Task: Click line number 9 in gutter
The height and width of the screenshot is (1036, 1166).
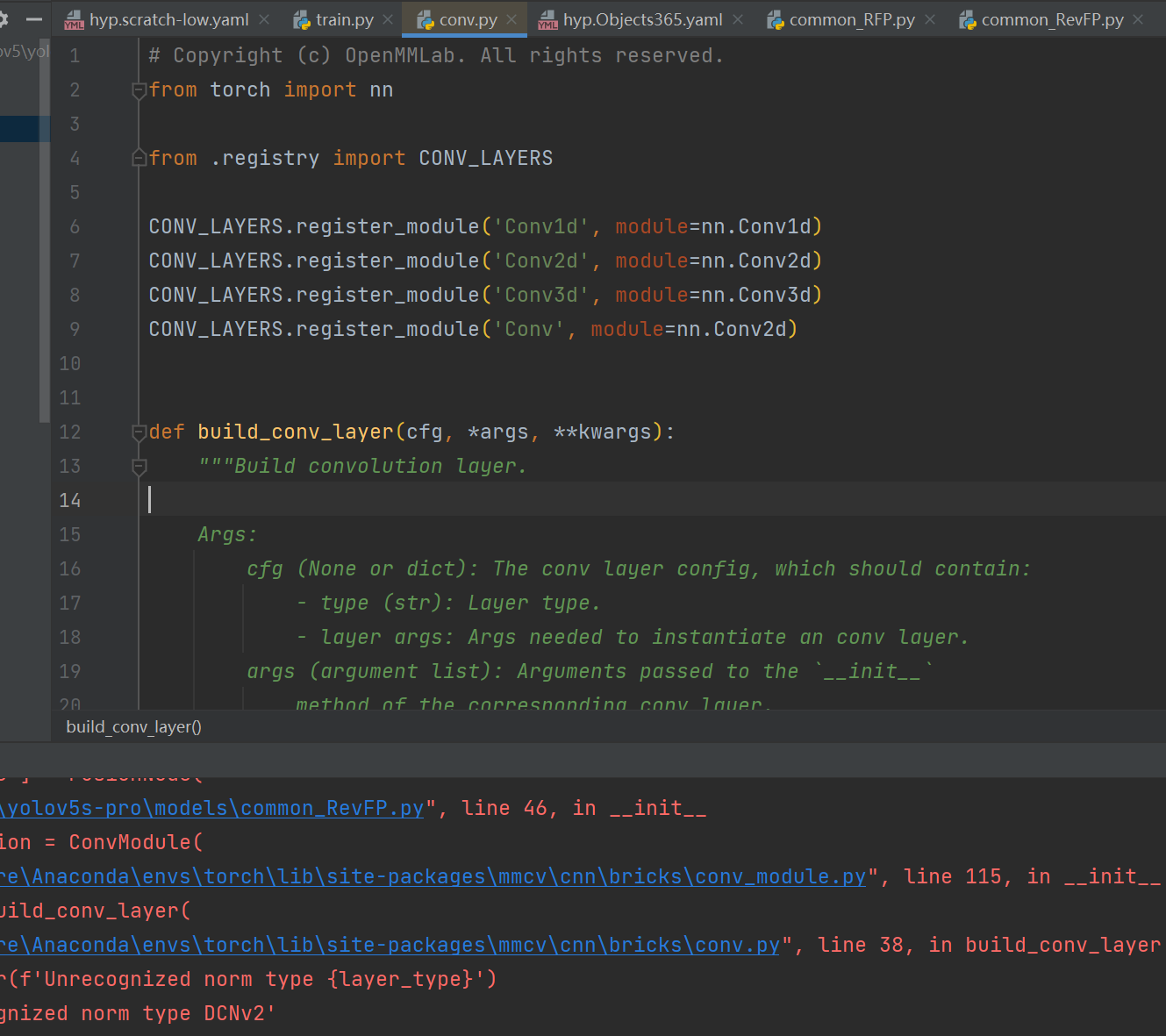Action: pyautogui.click(x=75, y=329)
